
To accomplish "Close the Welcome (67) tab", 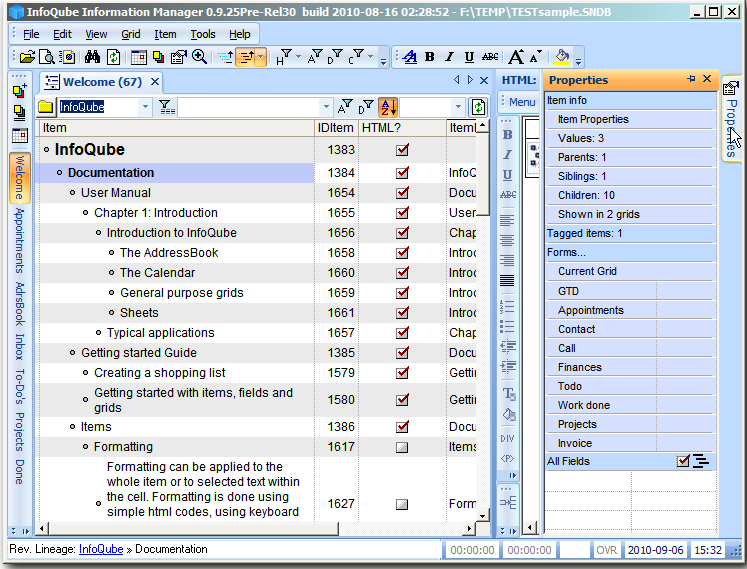I will click(x=155, y=81).
